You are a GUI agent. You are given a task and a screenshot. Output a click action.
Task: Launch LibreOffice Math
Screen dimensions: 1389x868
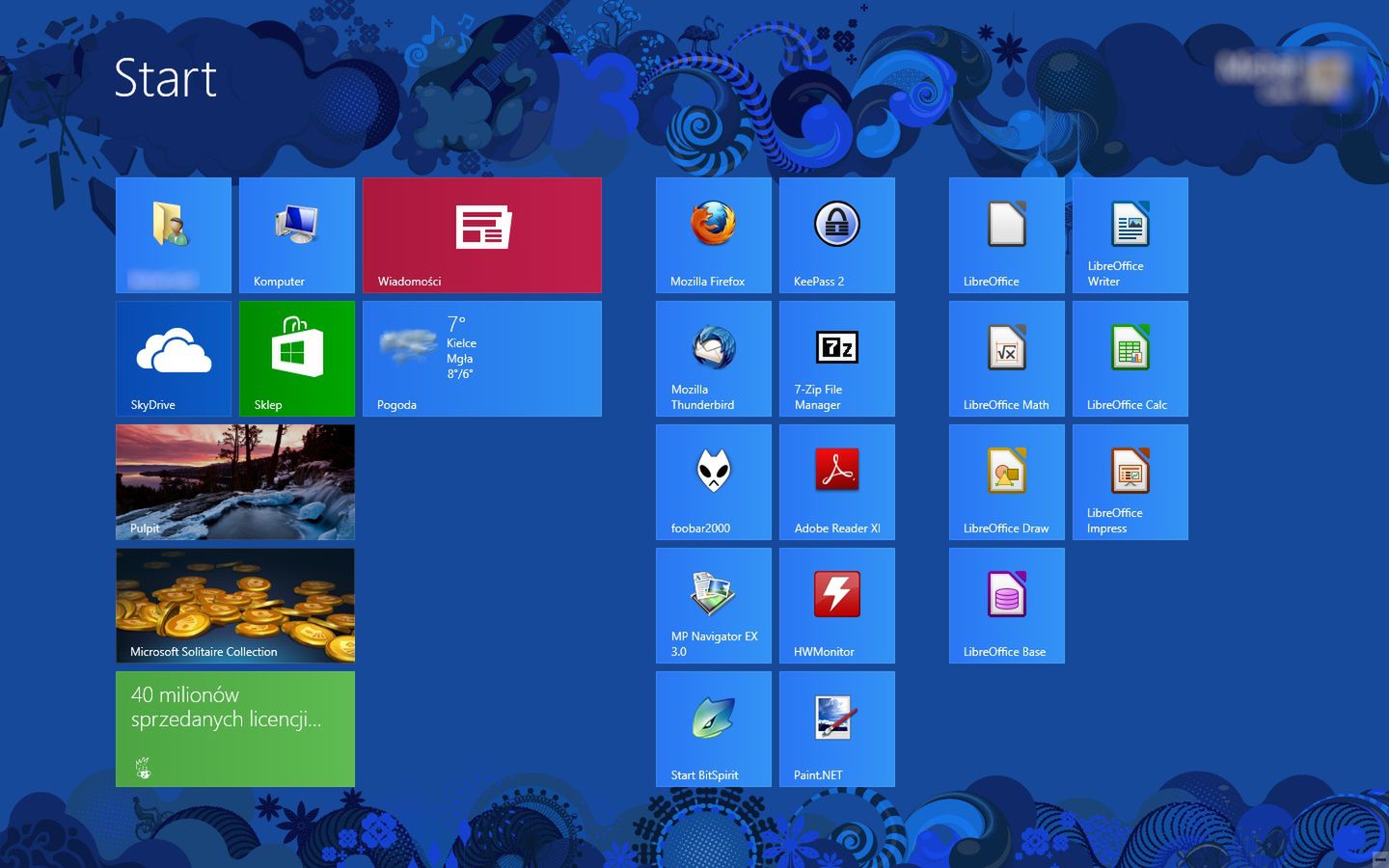1007,359
